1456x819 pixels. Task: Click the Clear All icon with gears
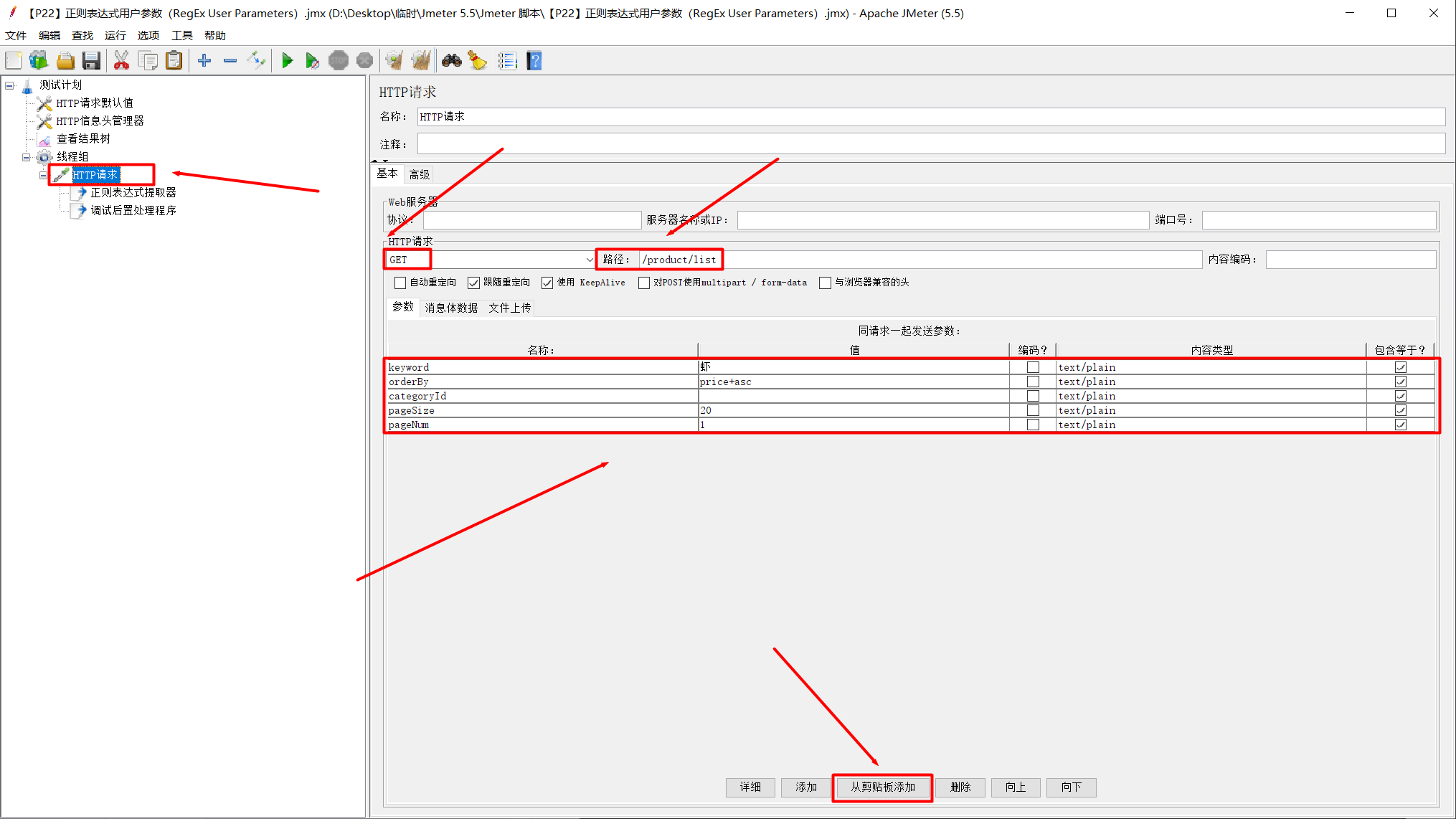coord(421,61)
